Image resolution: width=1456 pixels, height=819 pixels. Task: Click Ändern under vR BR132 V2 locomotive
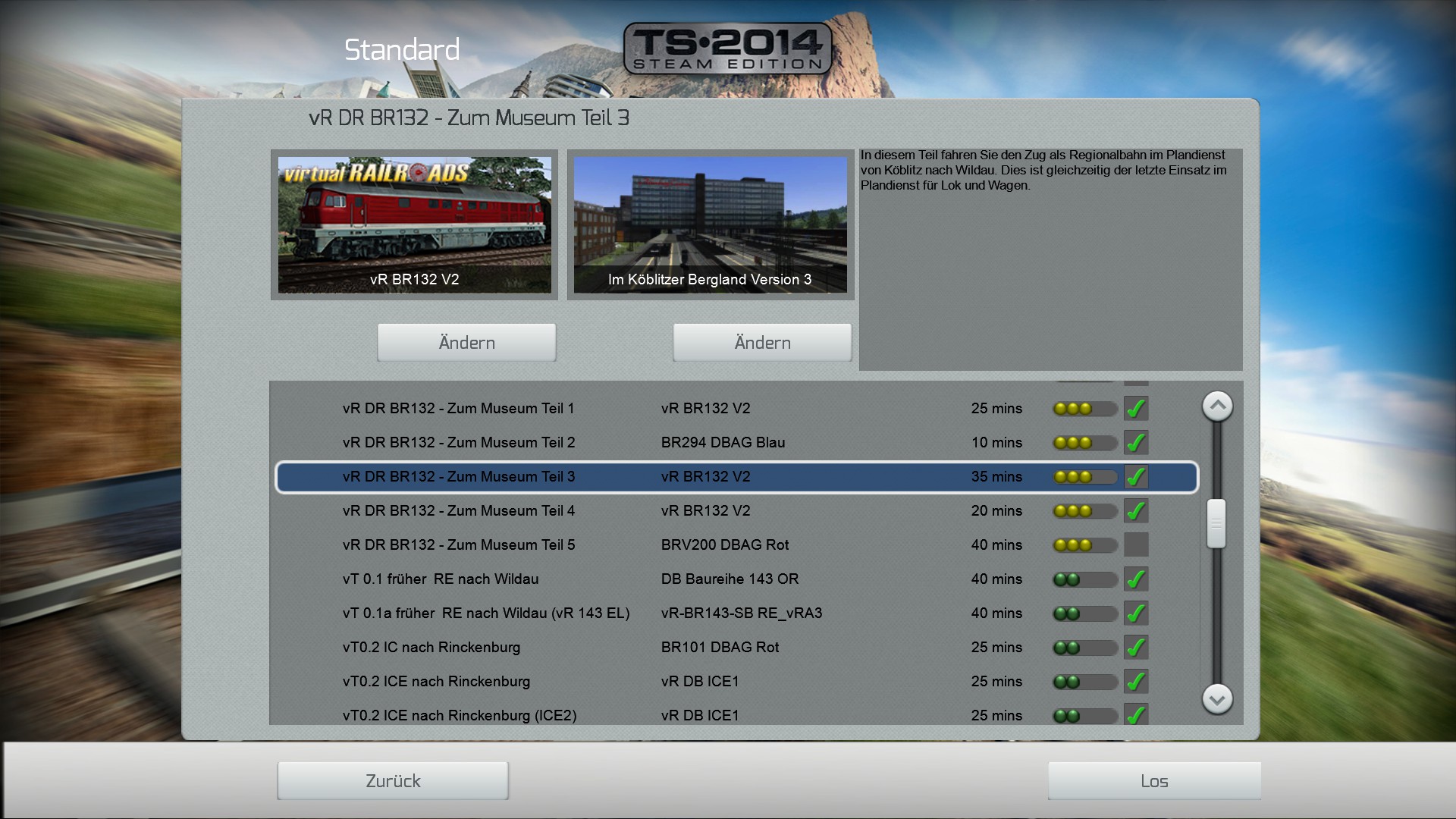466,343
